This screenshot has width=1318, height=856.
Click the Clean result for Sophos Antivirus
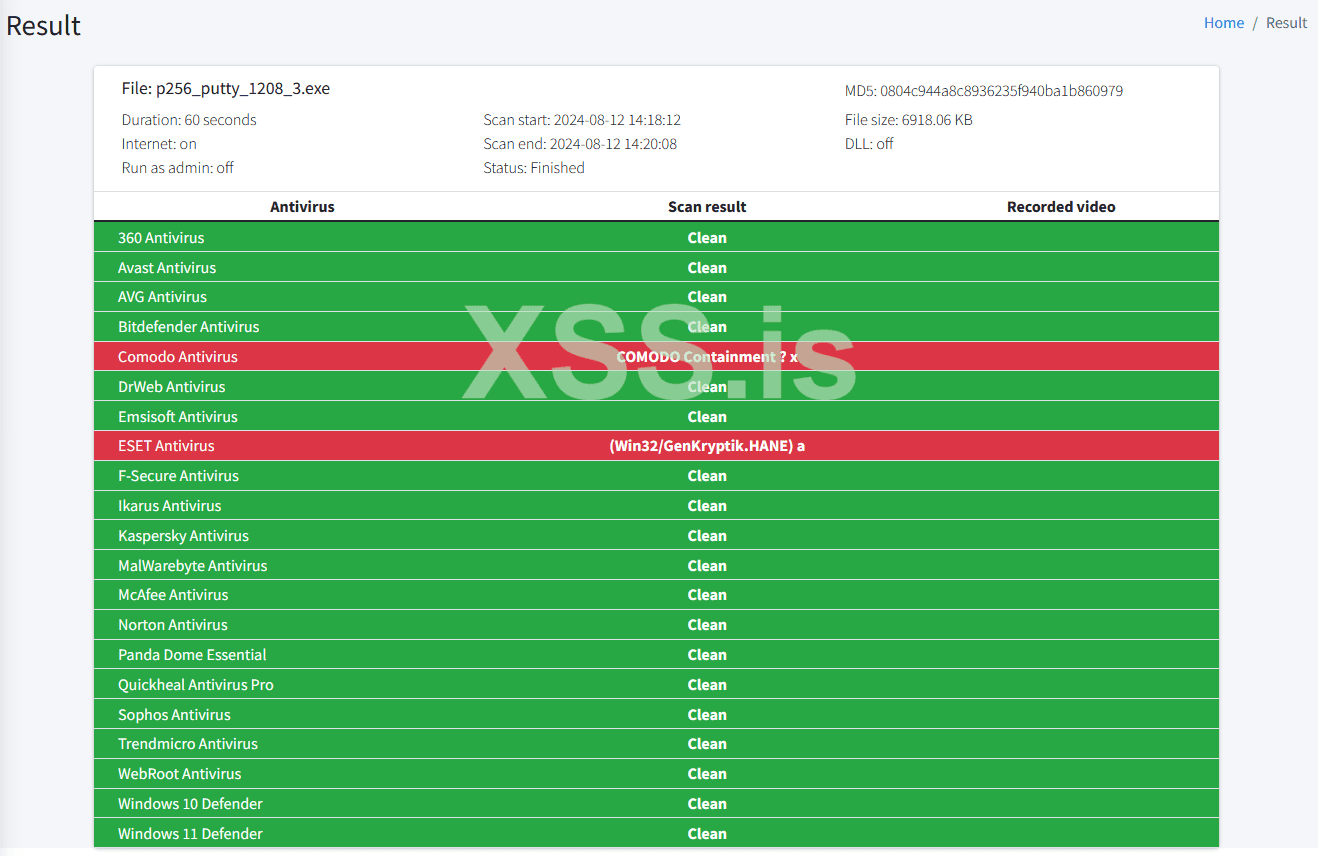click(707, 715)
